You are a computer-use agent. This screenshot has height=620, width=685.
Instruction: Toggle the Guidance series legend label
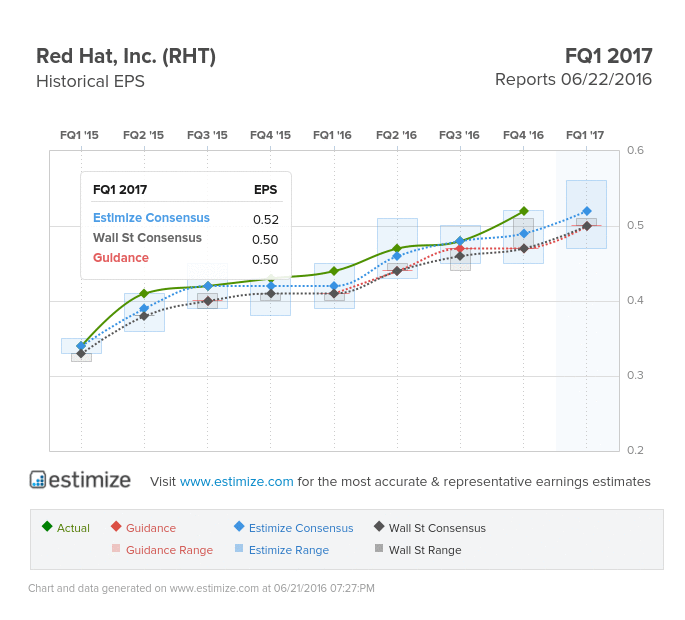click(151, 528)
